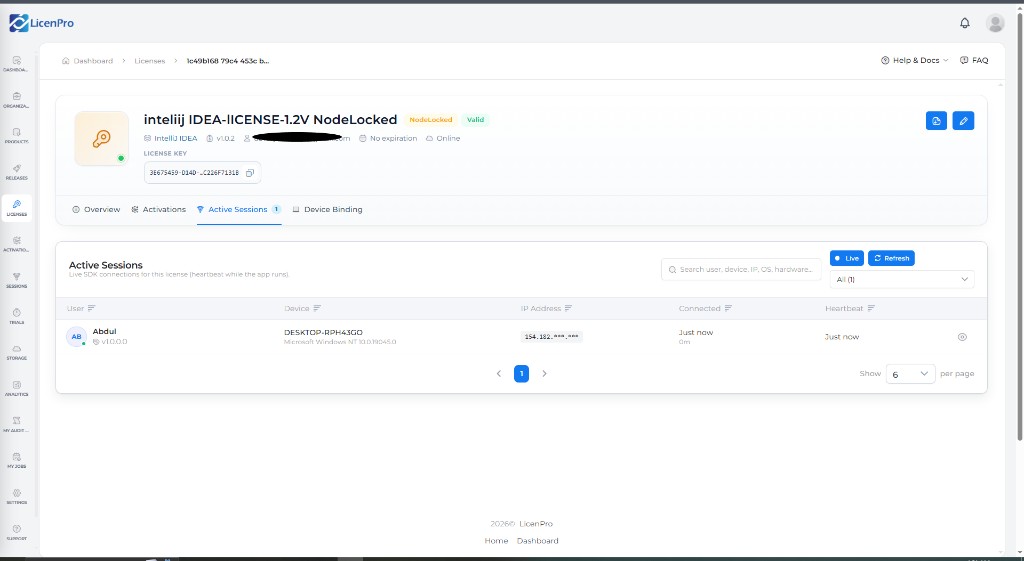
Task: Toggle the Live updates button
Action: point(846,258)
